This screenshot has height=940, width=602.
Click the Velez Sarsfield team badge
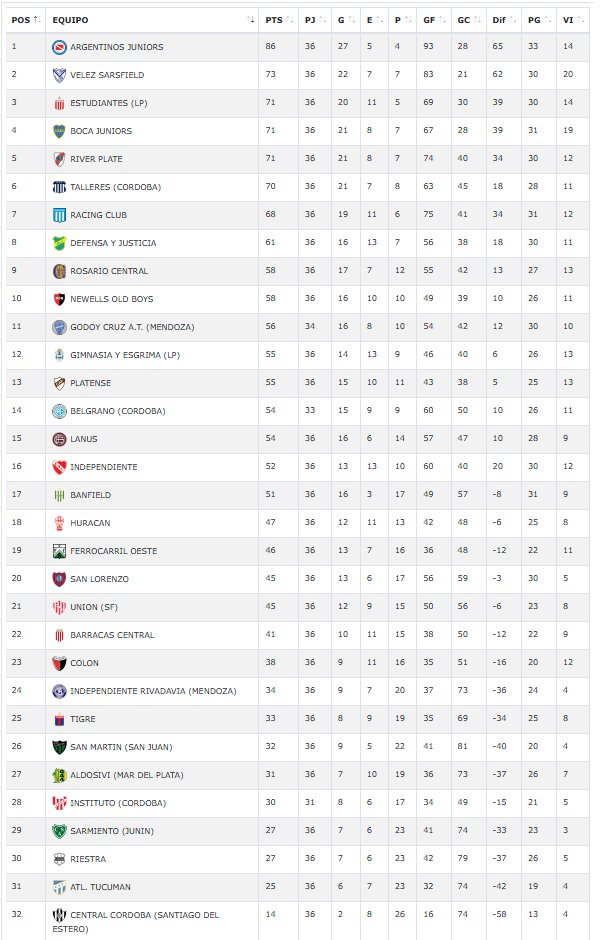(59, 75)
